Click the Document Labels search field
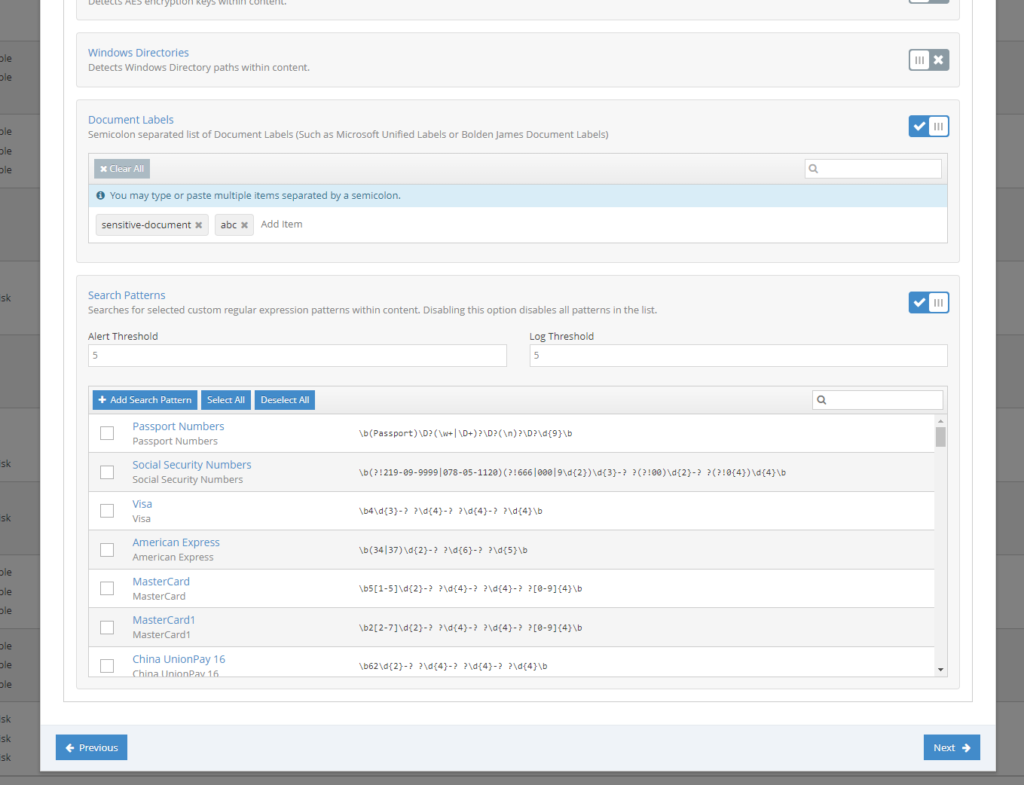The image size is (1024, 785). 873,168
